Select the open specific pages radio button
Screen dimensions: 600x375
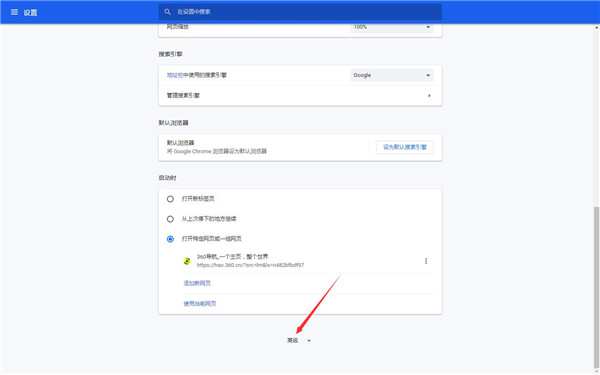coord(170,239)
